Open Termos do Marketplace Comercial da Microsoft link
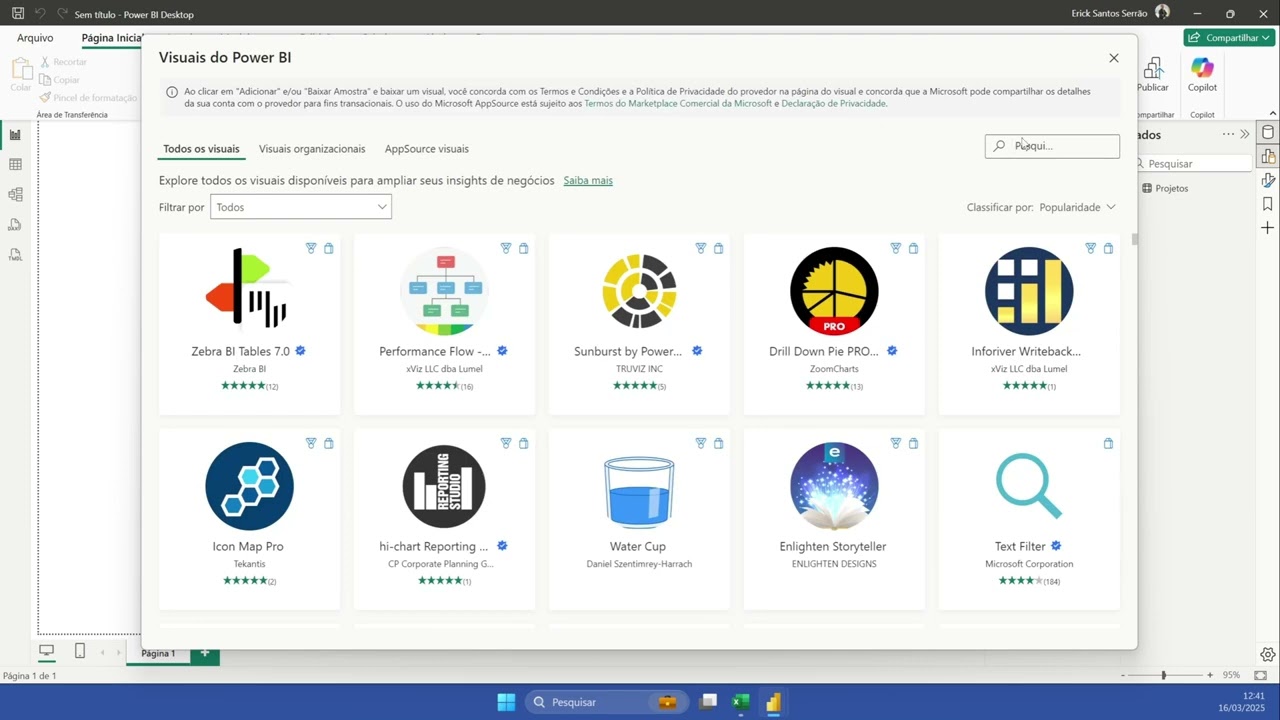The width and height of the screenshot is (1280, 720). point(678,103)
